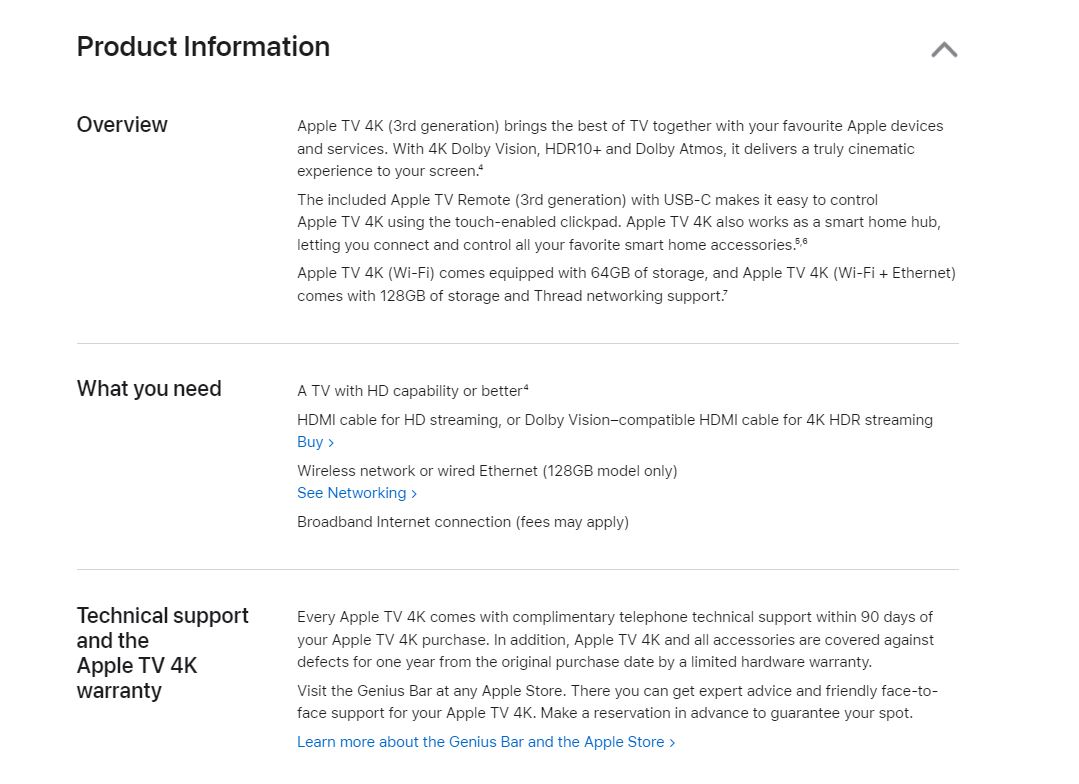Click the Technical support and warranty heading
This screenshot has height=784, width=1079.
click(x=162, y=653)
